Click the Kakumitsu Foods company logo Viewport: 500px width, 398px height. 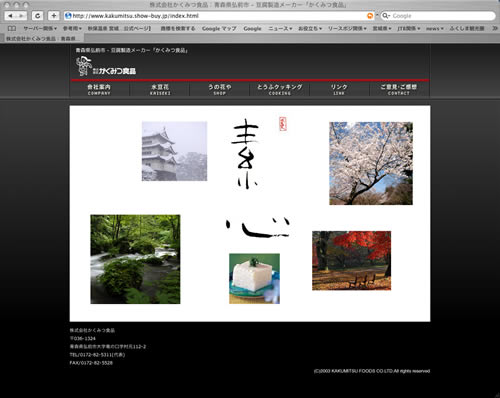click(106, 66)
